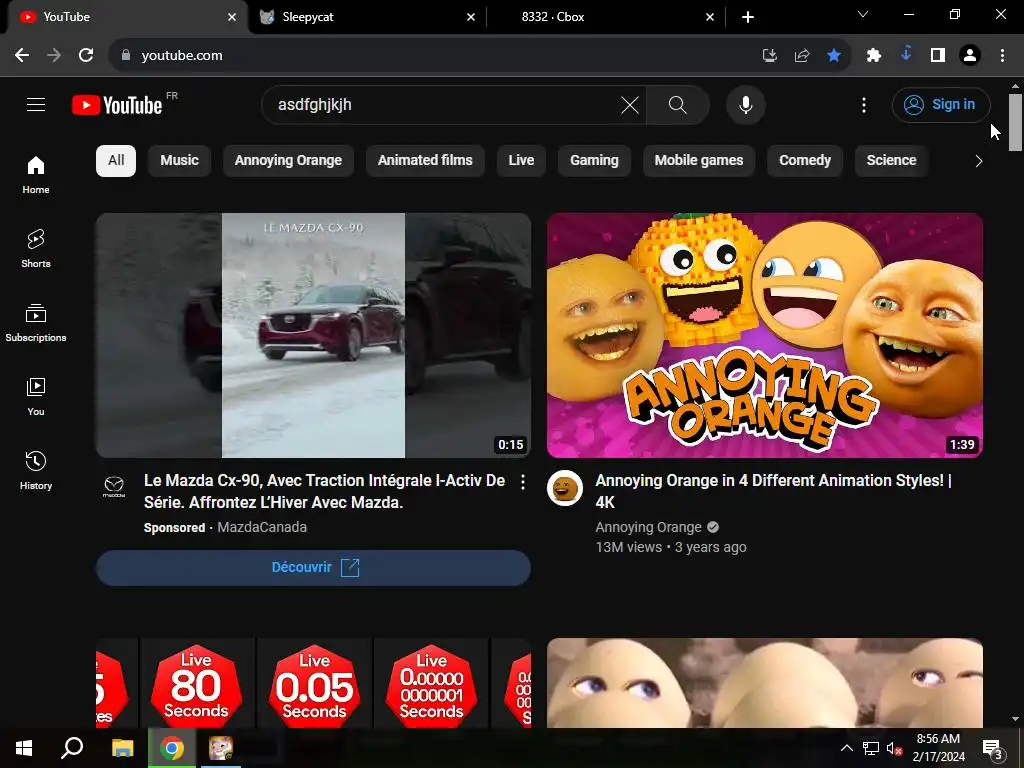Open the YouTube hamburger guide menu
Screen dimensions: 1024x768
[x=36, y=104]
